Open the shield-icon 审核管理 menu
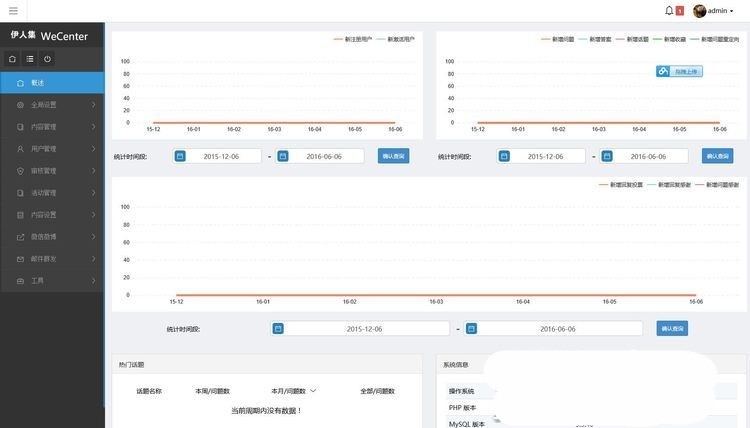 52,171
